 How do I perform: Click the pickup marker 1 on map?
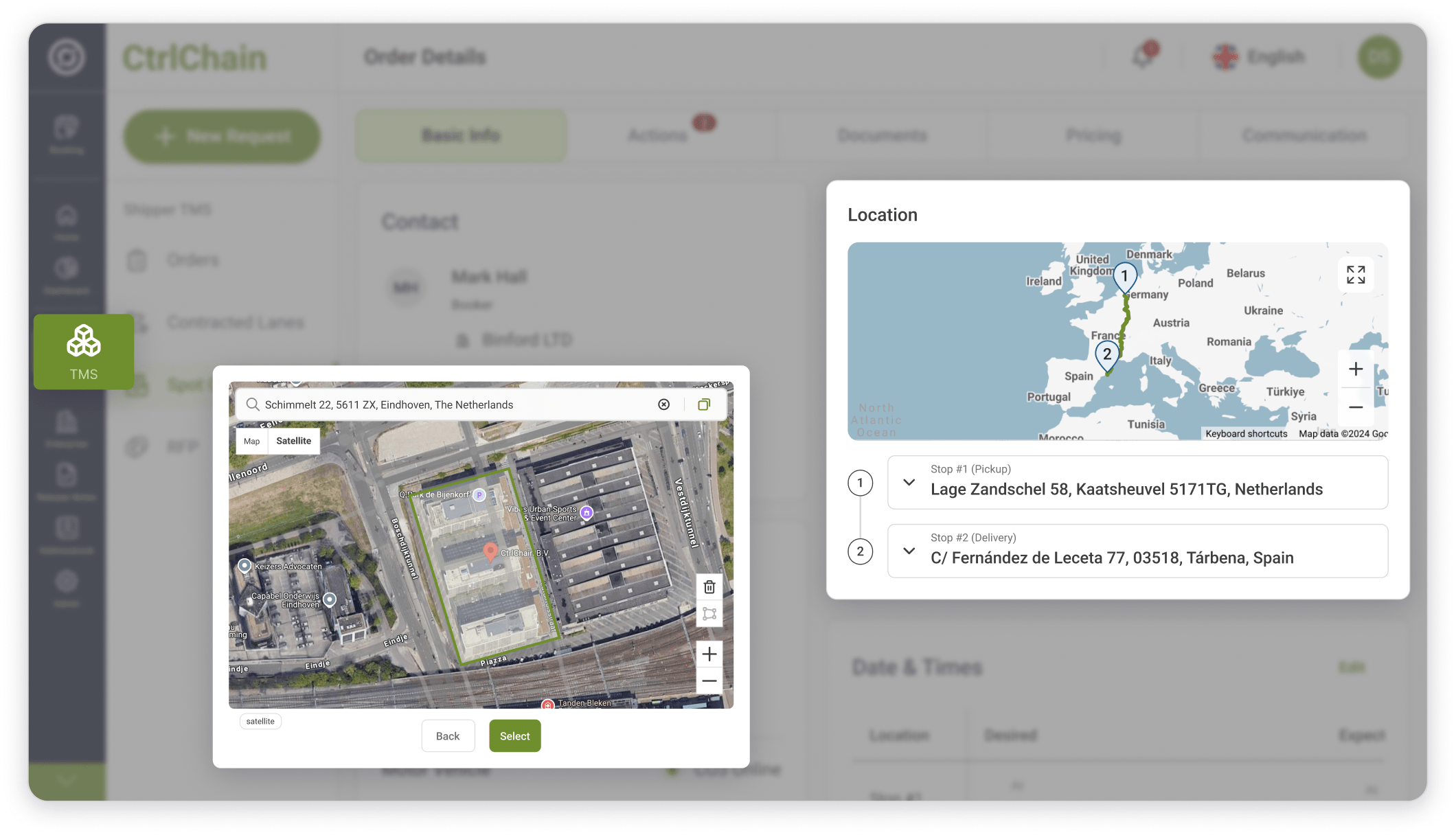click(x=1124, y=276)
